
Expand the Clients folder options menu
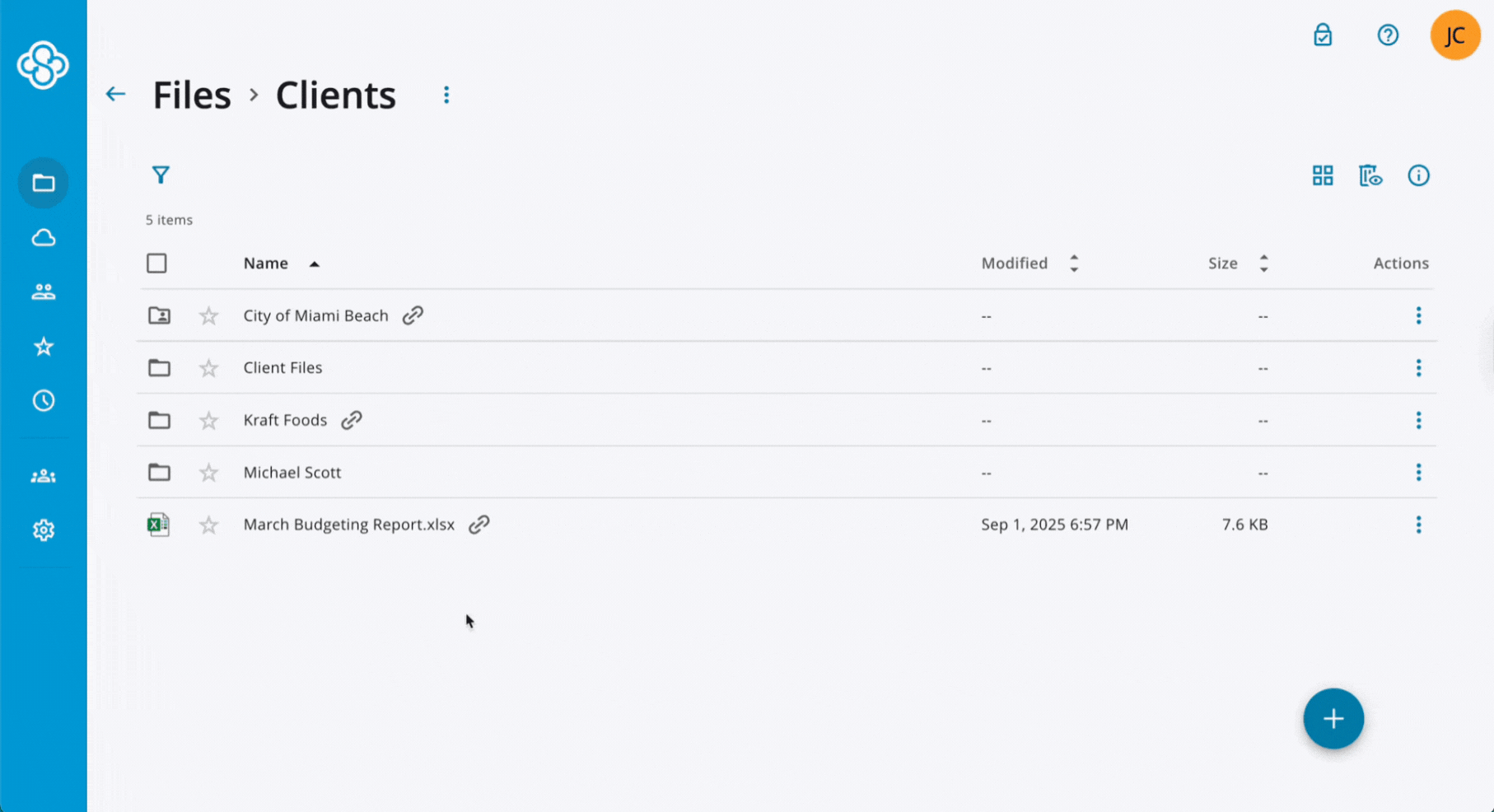click(446, 95)
